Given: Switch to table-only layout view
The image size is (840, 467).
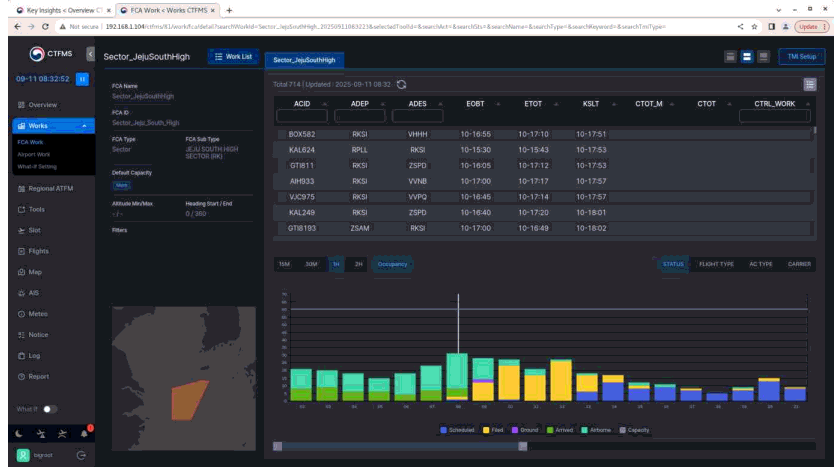Looking at the screenshot, I should pyautogui.click(x=730, y=57).
